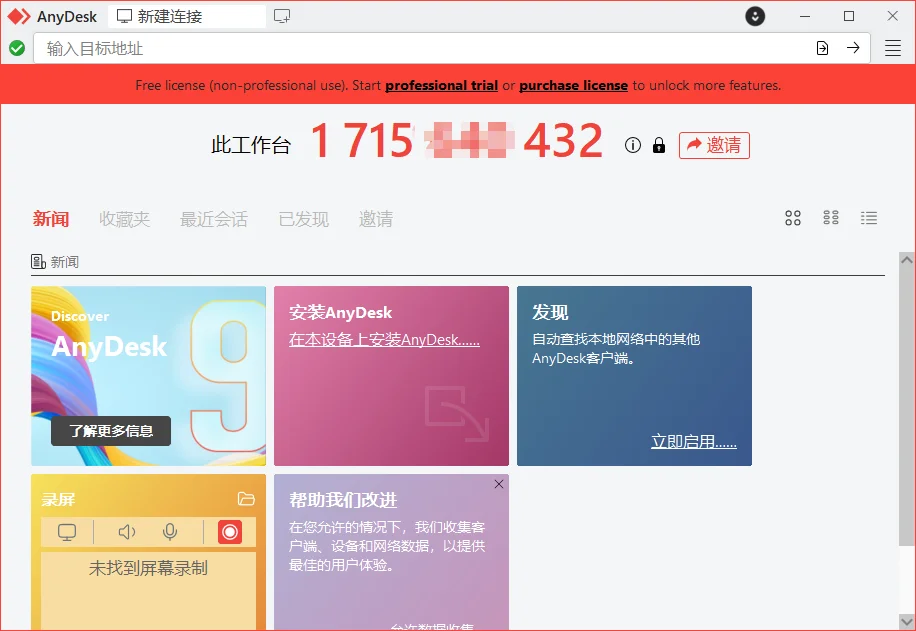Click the padlock password icon
916x631 pixels.
point(659,145)
